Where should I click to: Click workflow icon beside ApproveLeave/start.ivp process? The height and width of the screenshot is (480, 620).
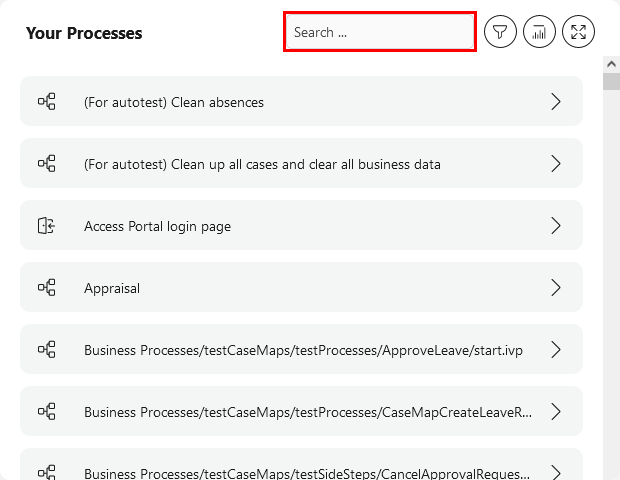[46, 350]
